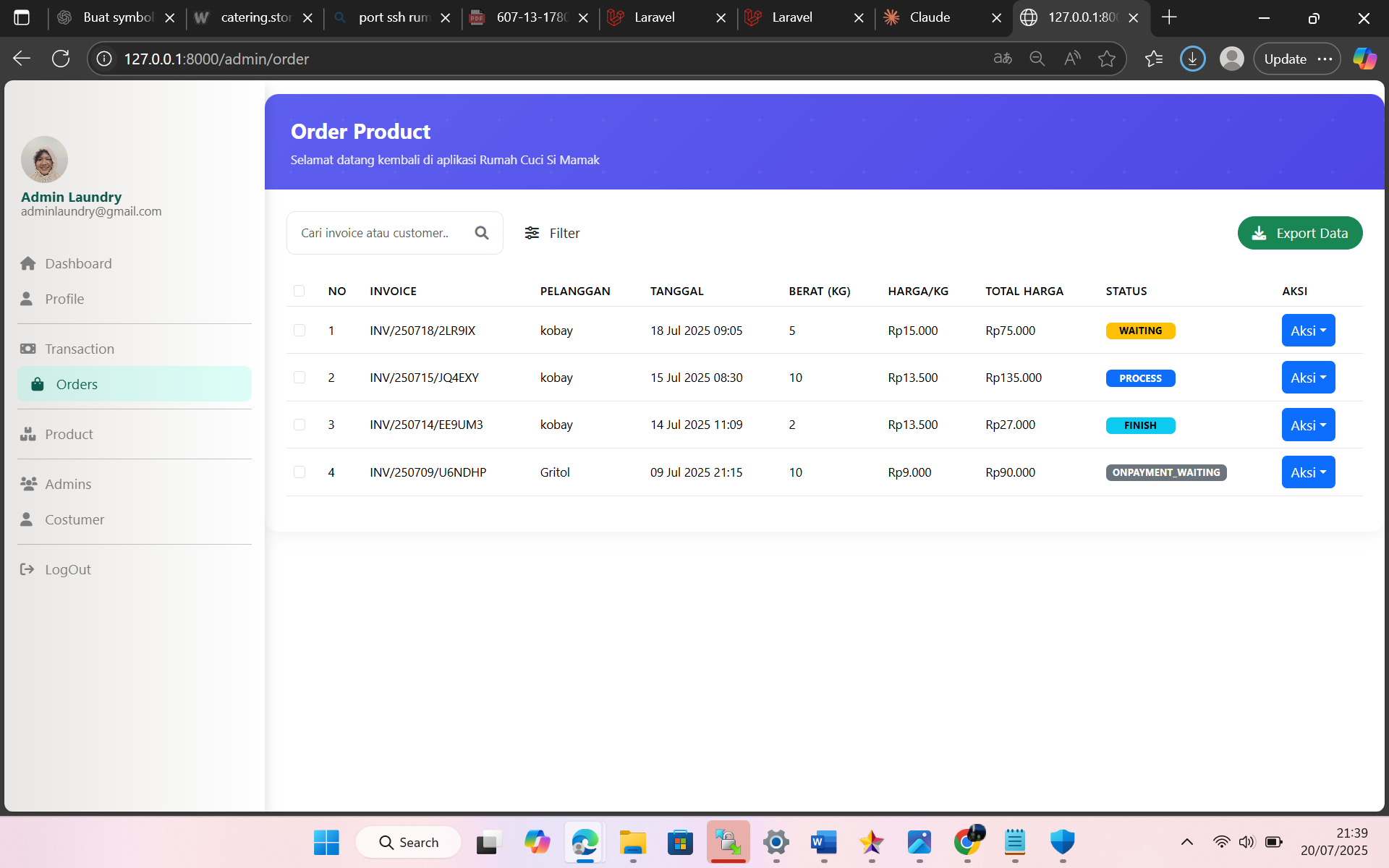Select checkbox for invoice INV/250709/U6NDHP
1389x868 pixels.
(299, 472)
